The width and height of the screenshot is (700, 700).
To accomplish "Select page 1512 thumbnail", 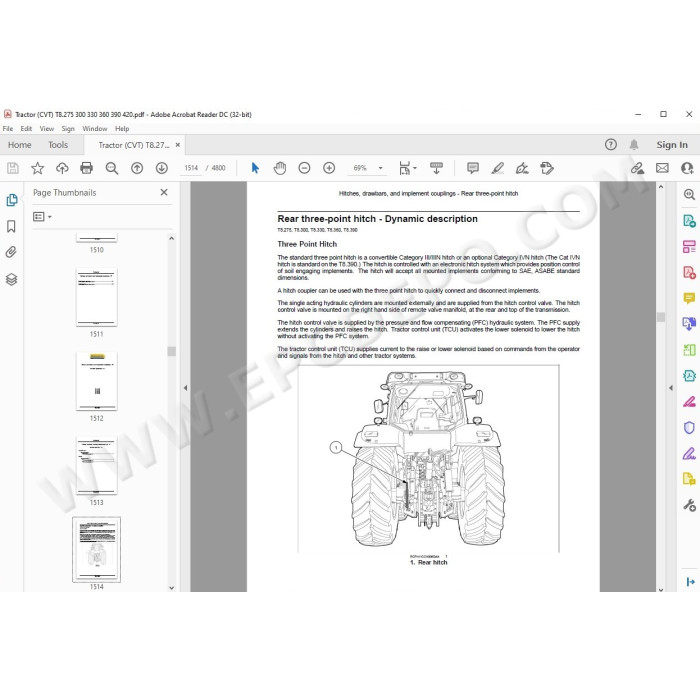I will [96, 382].
